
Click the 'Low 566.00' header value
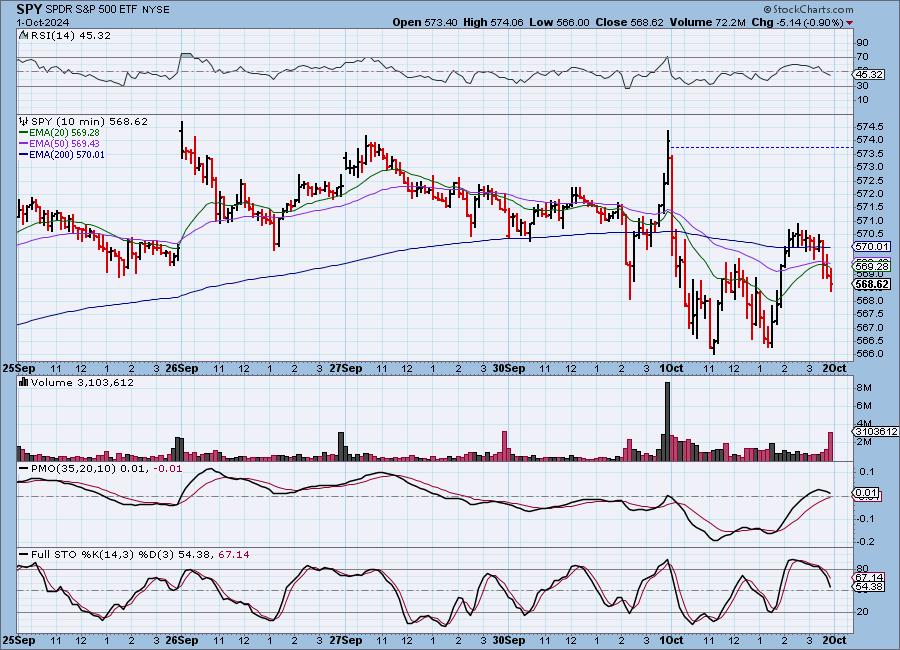pyautogui.click(x=559, y=22)
